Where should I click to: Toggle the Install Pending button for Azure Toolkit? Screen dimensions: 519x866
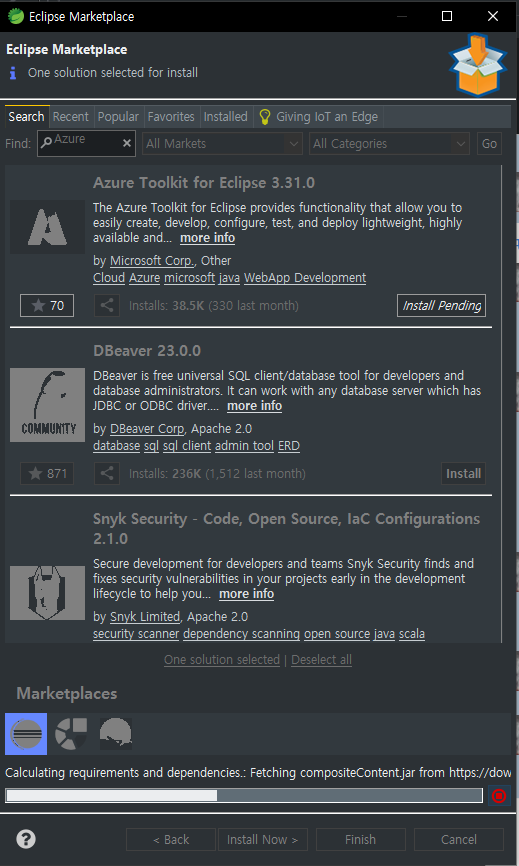(x=441, y=305)
